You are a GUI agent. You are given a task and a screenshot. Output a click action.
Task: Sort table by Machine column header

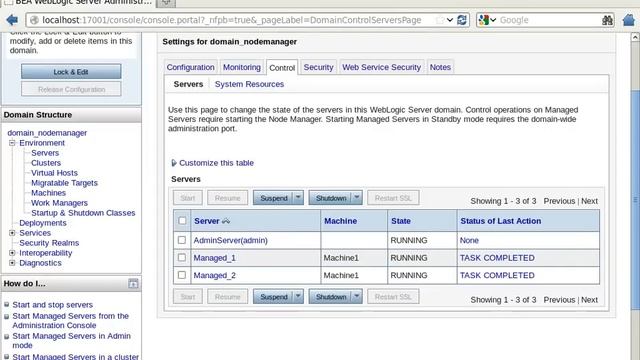click(x=340, y=221)
